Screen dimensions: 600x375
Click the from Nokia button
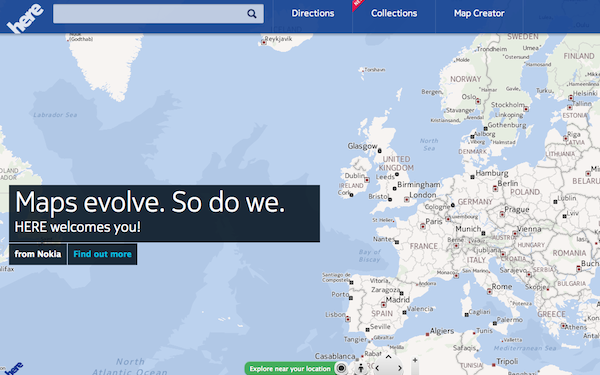[x=38, y=254]
